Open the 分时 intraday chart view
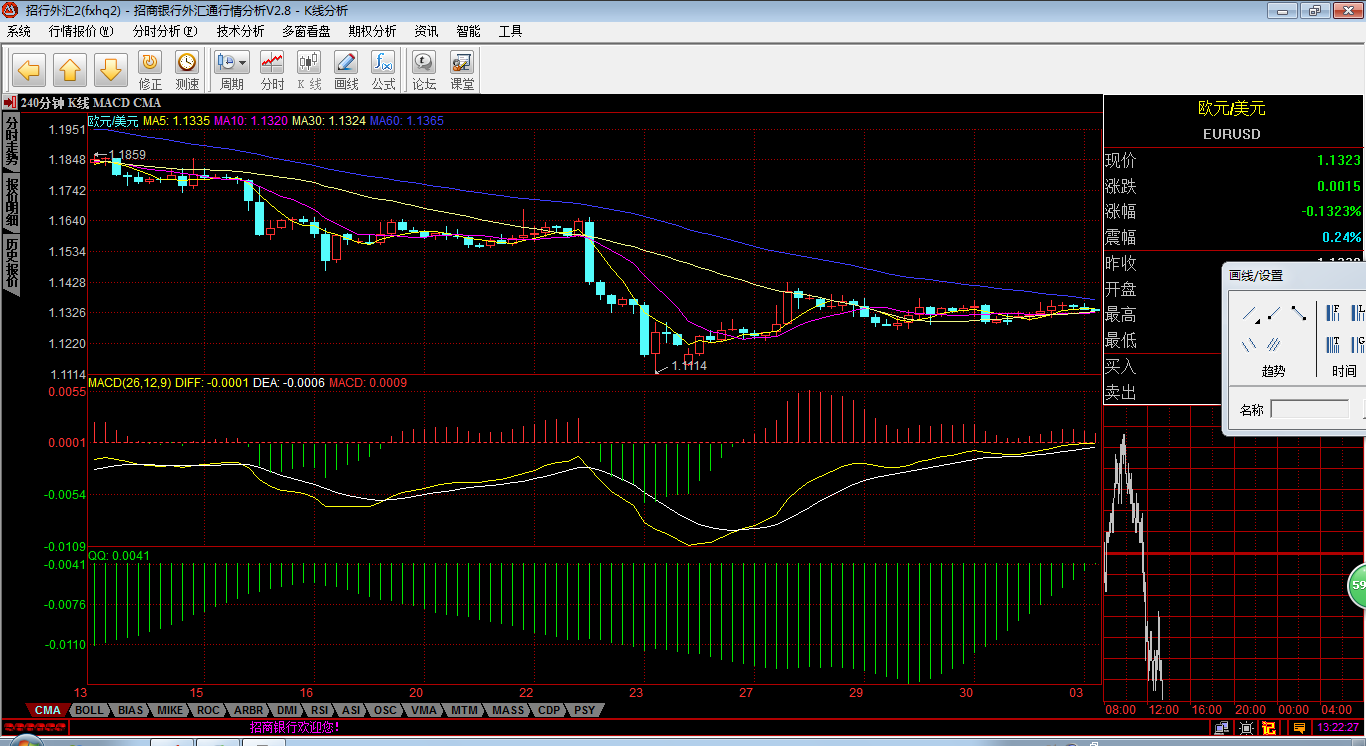The image size is (1366, 746). pyautogui.click(x=272, y=70)
